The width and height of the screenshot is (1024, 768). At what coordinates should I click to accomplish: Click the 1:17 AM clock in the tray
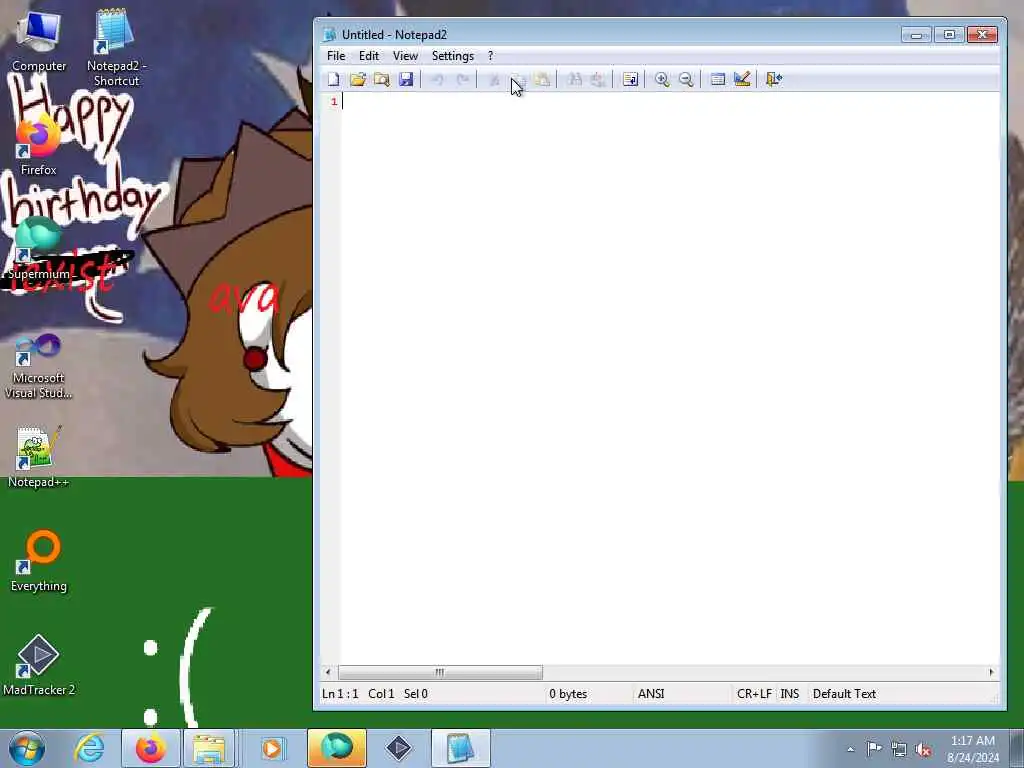(x=972, y=741)
